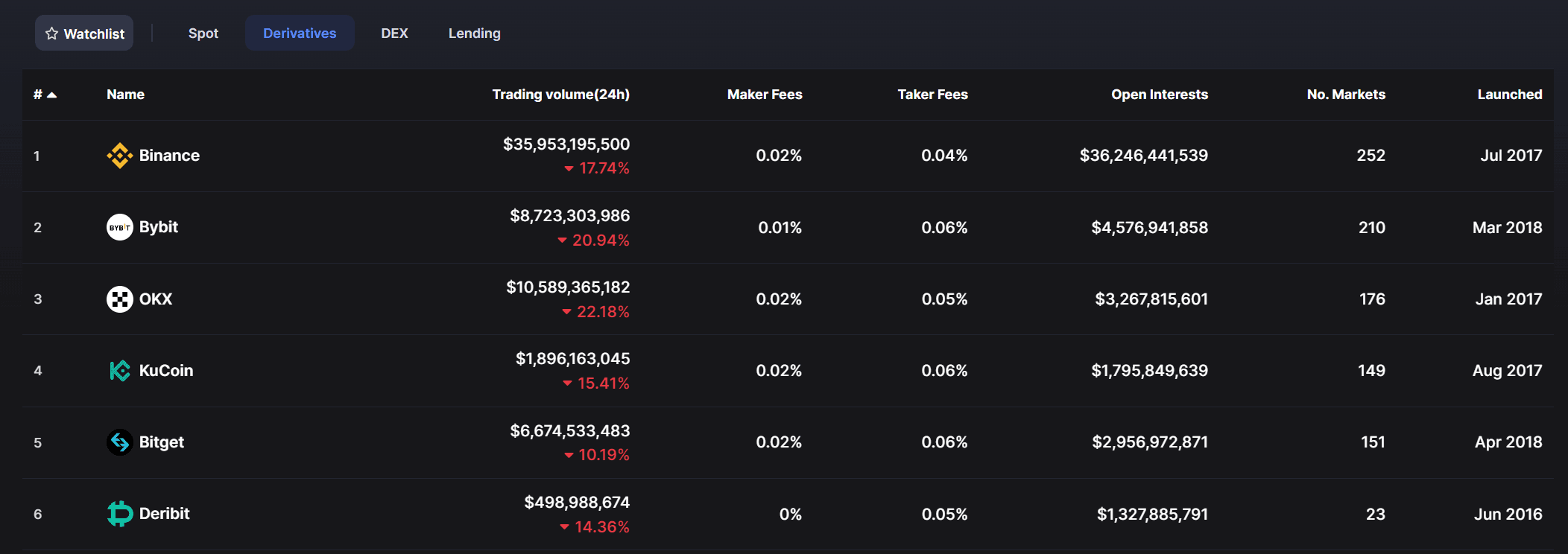
Task: Click Binance taker fee 0.04%
Action: [x=944, y=156]
